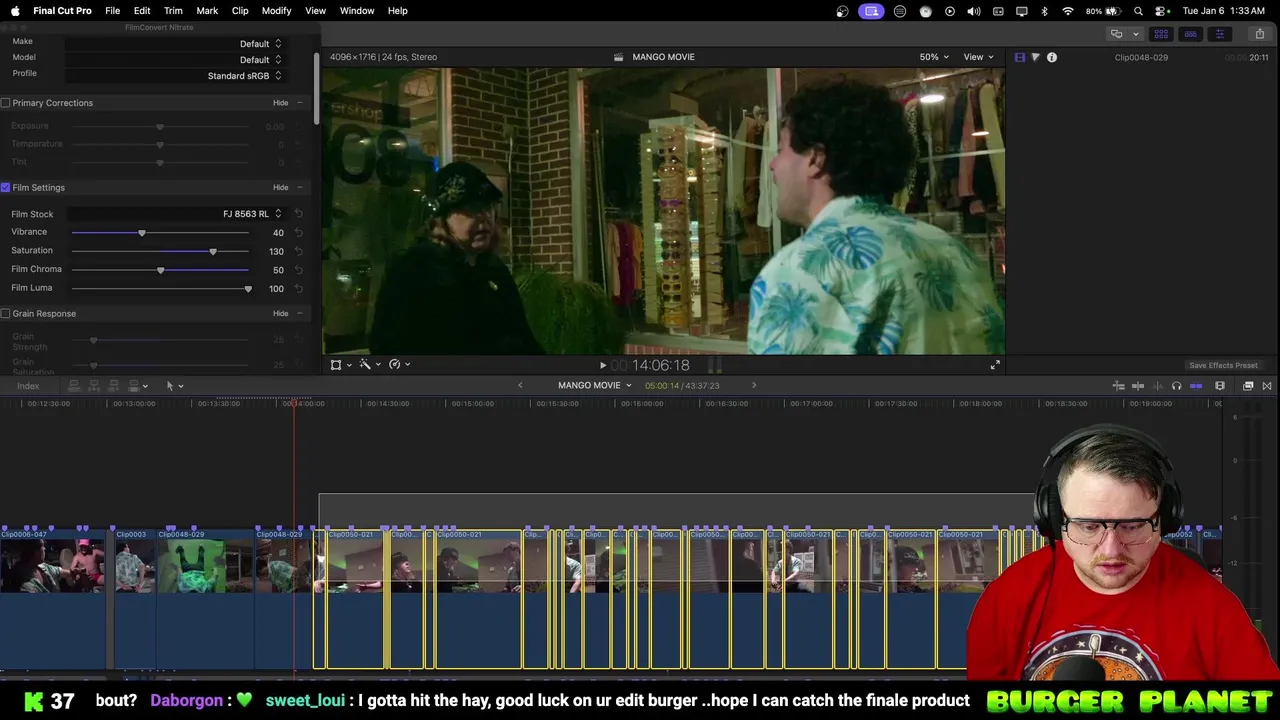Select Clip0003 in the timeline

tap(135, 598)
